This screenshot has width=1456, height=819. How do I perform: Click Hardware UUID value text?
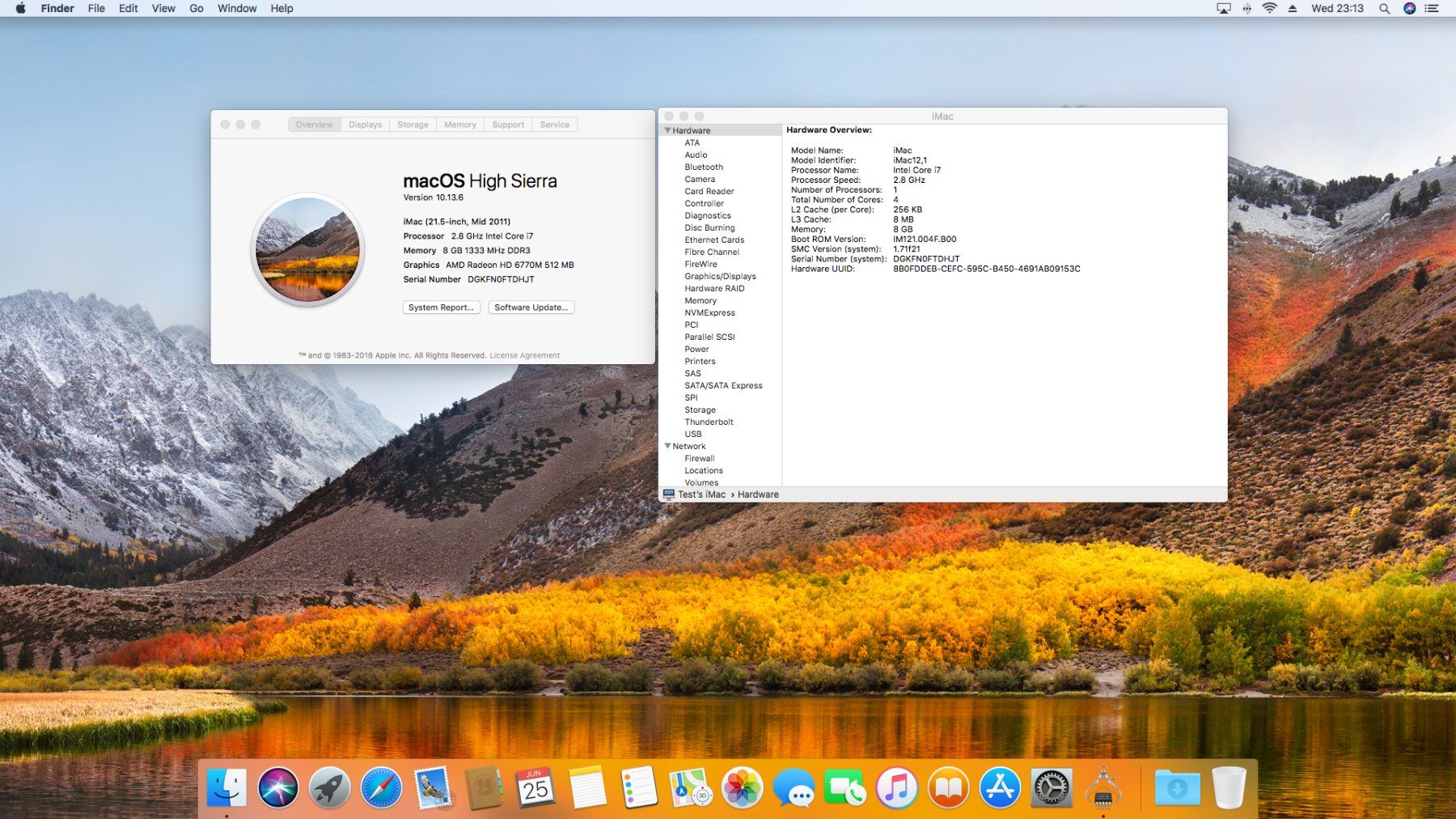click(x=986, y=269)
